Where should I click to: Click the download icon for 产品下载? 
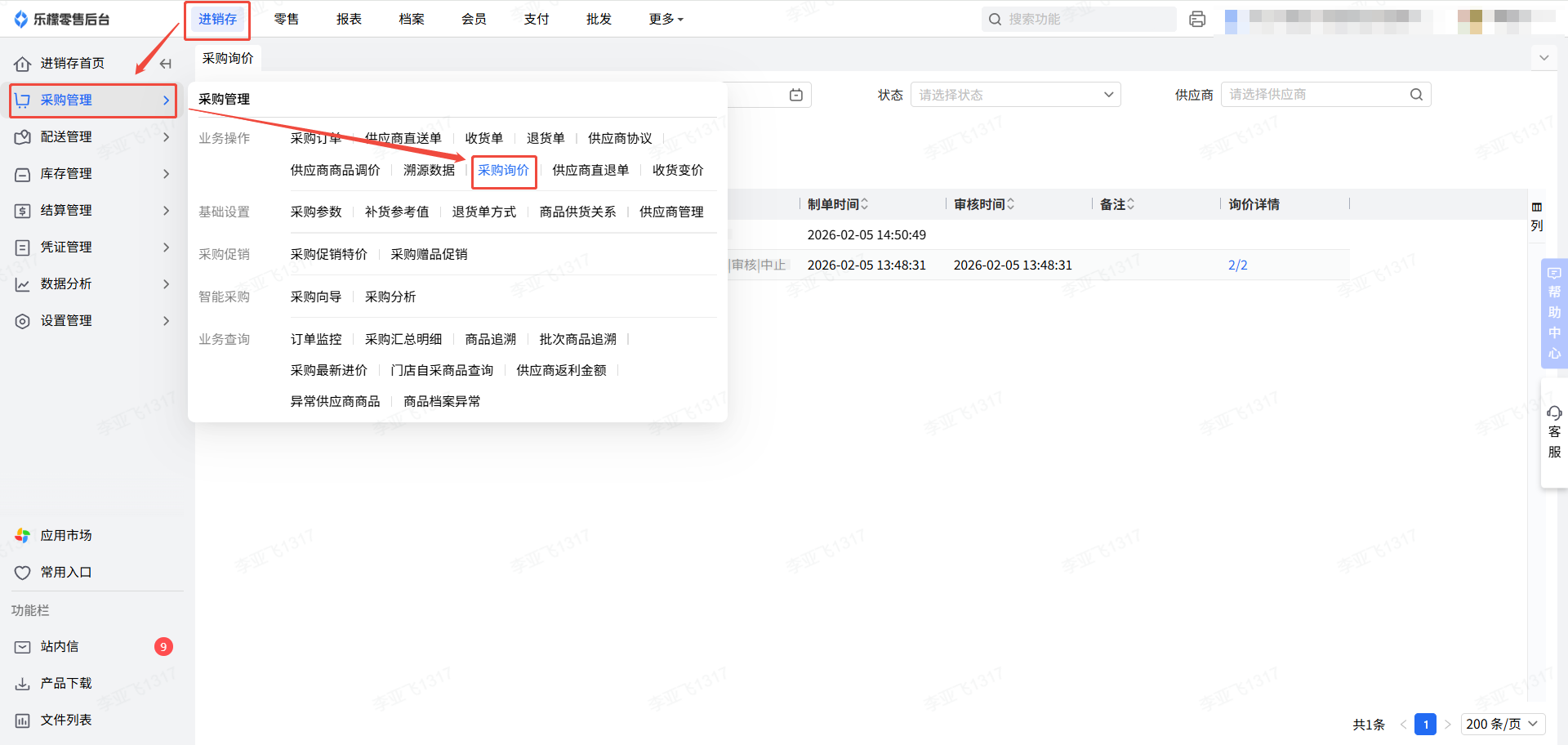[x=23, y=684]
